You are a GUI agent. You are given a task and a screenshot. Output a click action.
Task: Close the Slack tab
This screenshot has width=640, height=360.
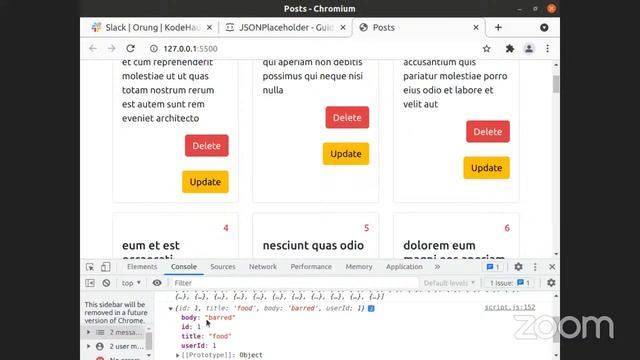coord(209,27)
